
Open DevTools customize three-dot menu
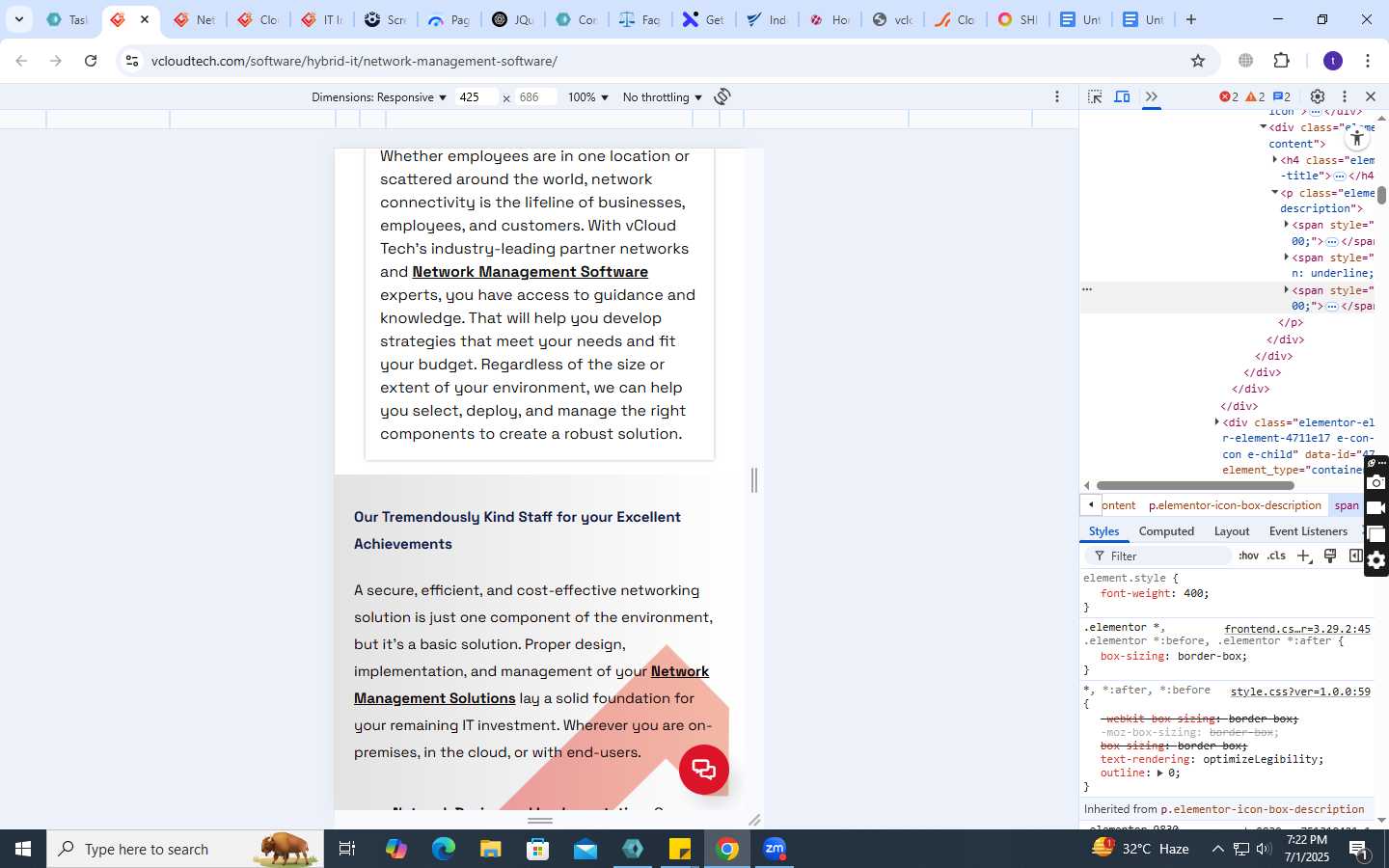click(x=1345, y=96)
